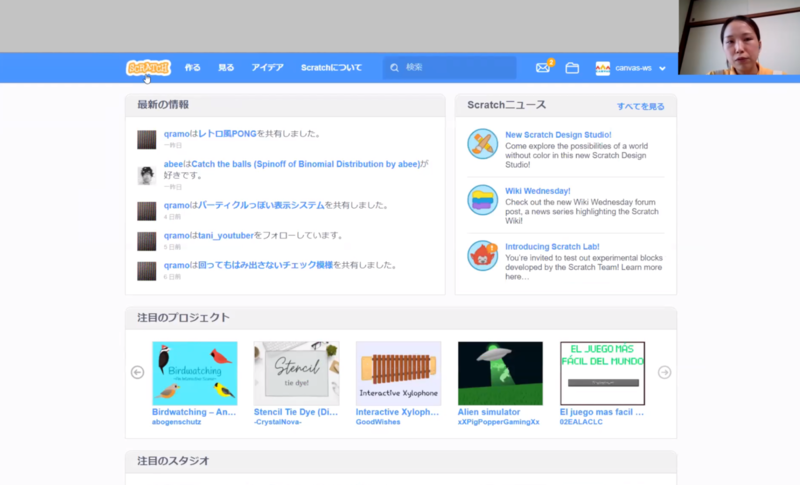
Task: Open the 作る (Create) menu item
Action: coord(192,68)
